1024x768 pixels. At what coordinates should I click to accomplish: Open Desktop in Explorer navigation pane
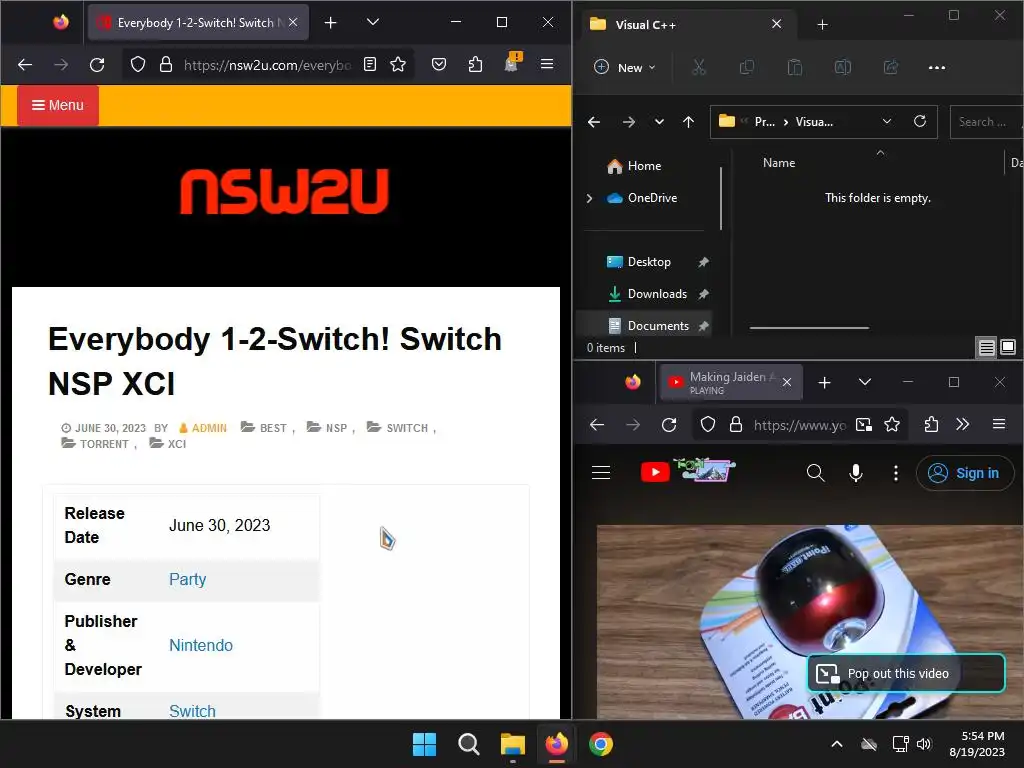click(648, 262)
